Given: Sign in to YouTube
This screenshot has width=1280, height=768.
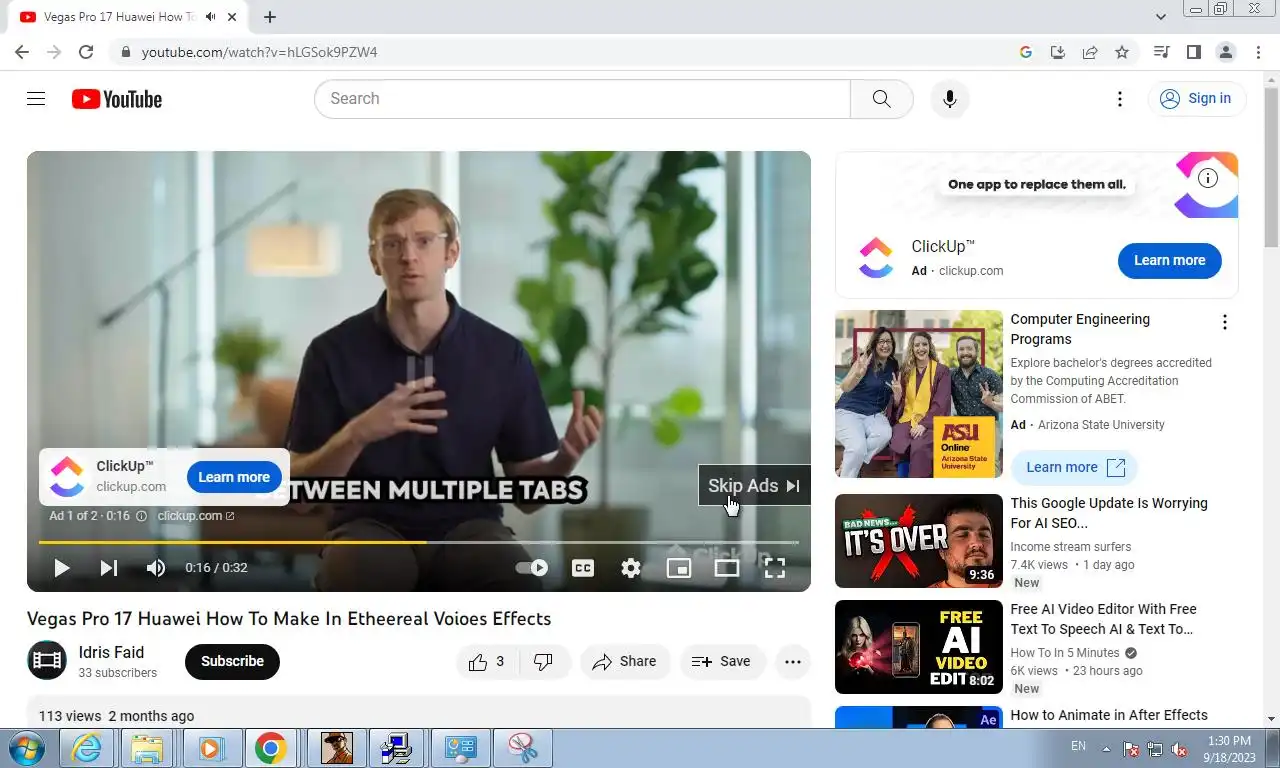Looking at the screenshot, I should 1196,99.
